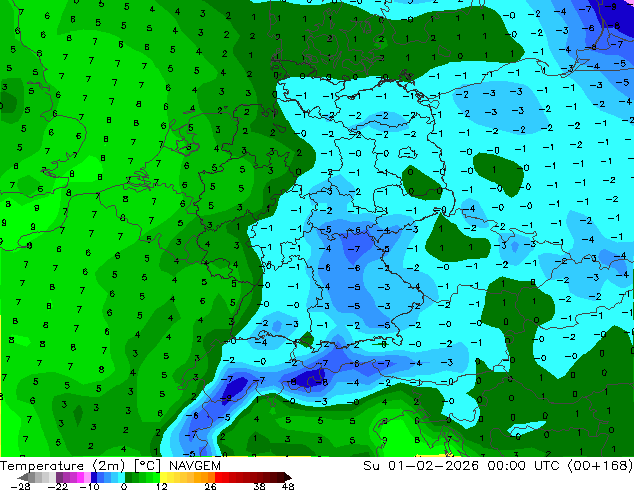The height and width of the screenshot is (490, 634).
Task: Click the legend value "48"
Action: (x=288, y=486)
